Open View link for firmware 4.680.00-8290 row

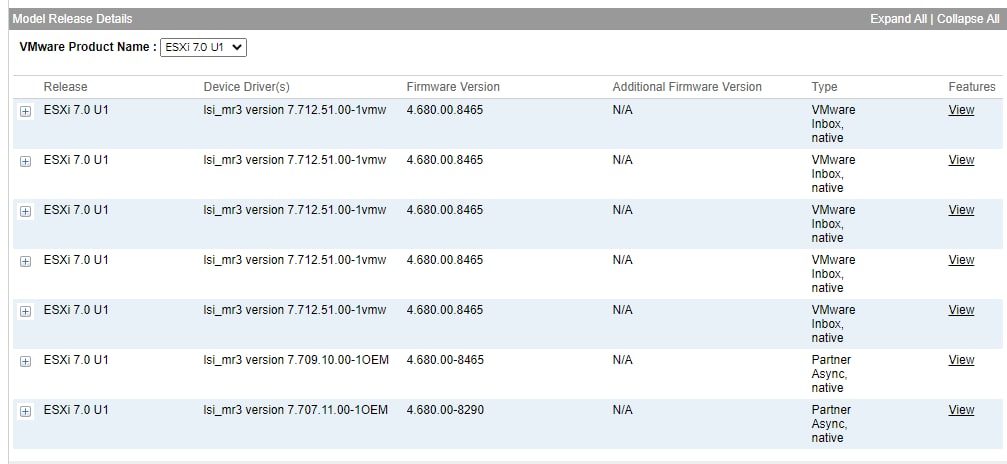pyautogui.click(x=961, y=409)
